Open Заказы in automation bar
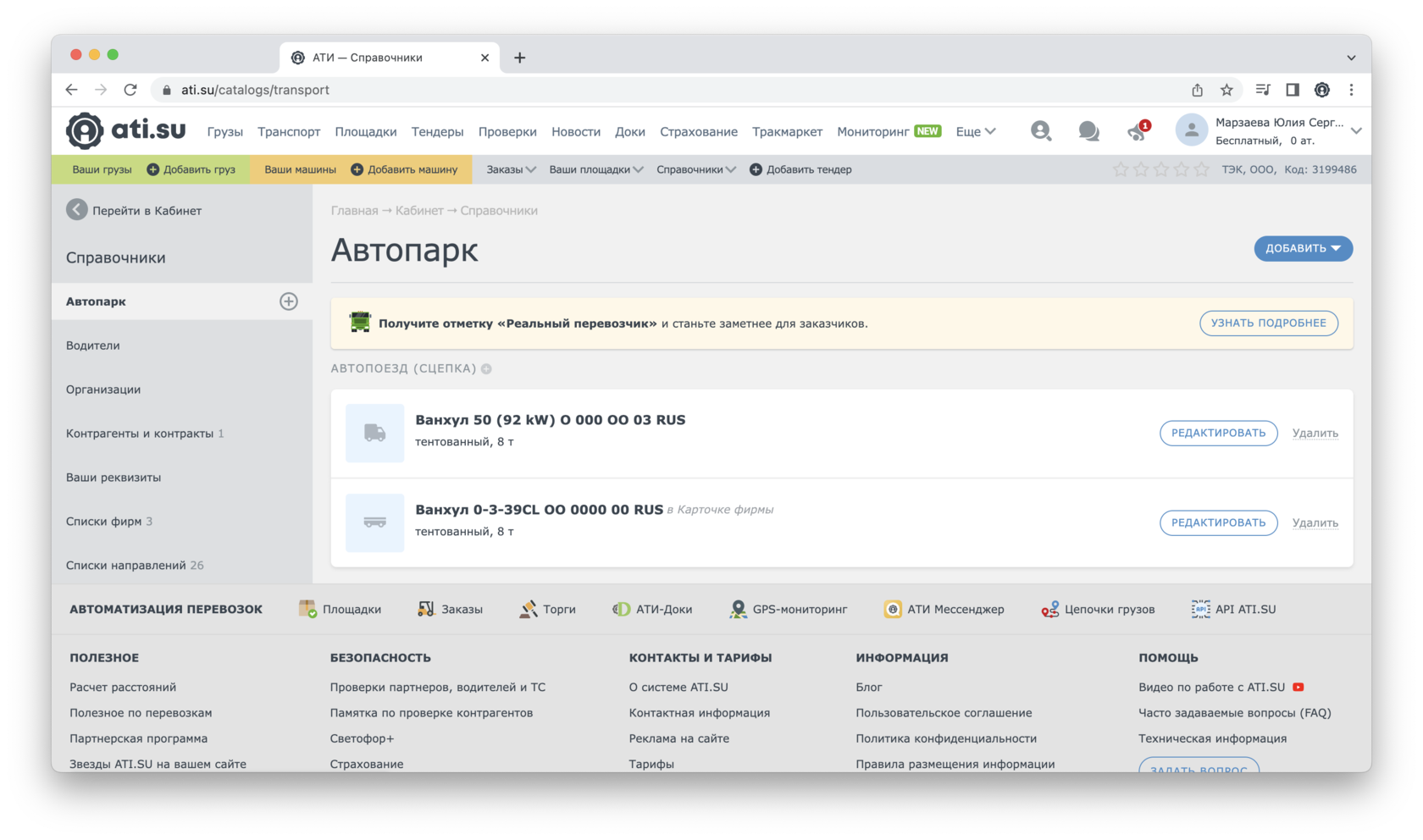The image size is (1423, 840). click(x=450, y=609)
